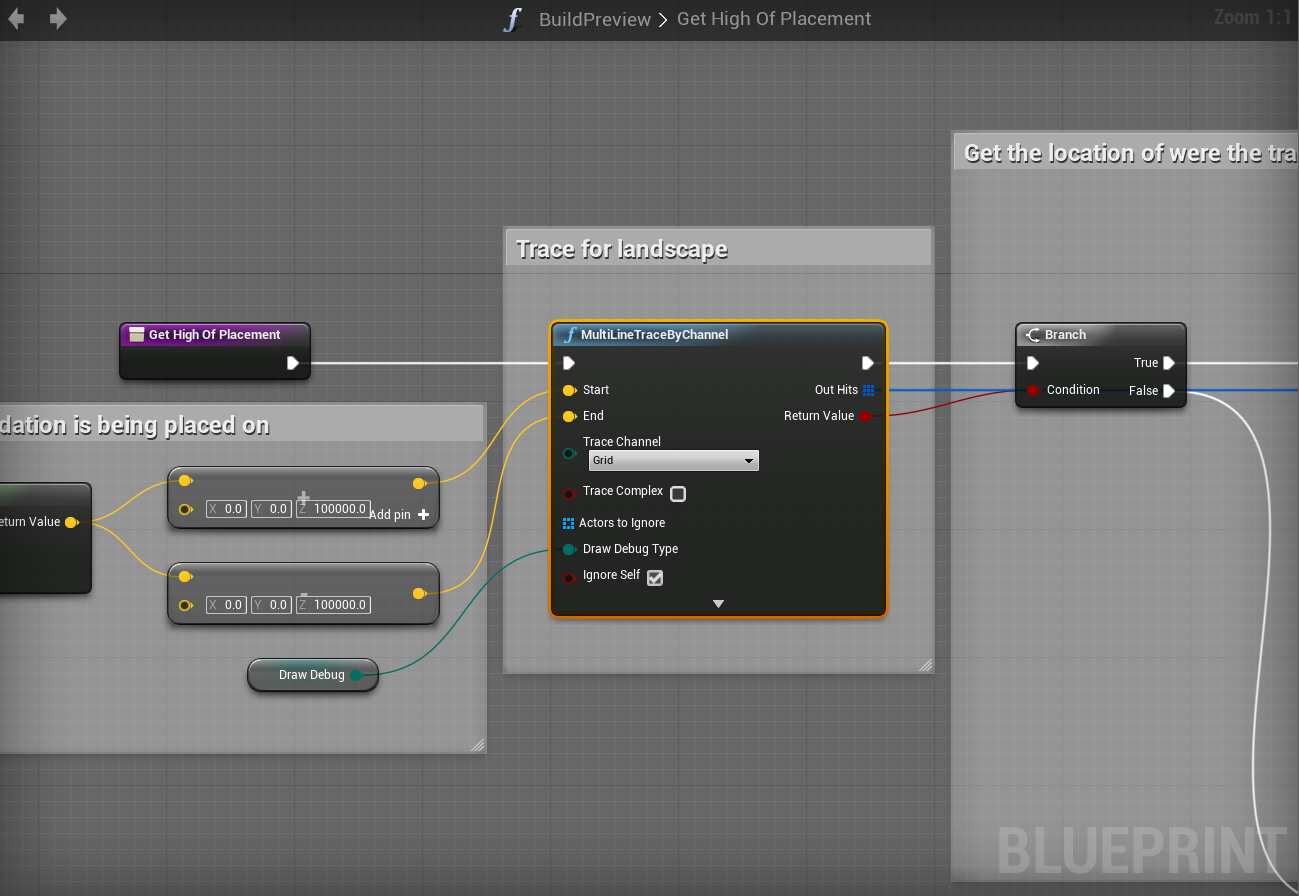Viewport: 1299px width, 896px height.
Task: Click the yellow Start pin on the trace node
Action: click(569, 390)
